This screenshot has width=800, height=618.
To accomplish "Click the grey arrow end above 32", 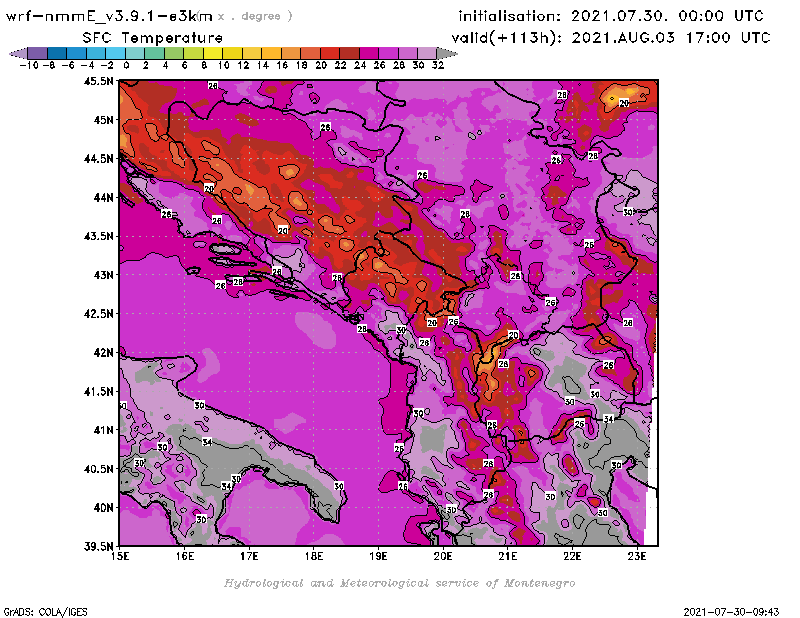I will pos(447,53).
